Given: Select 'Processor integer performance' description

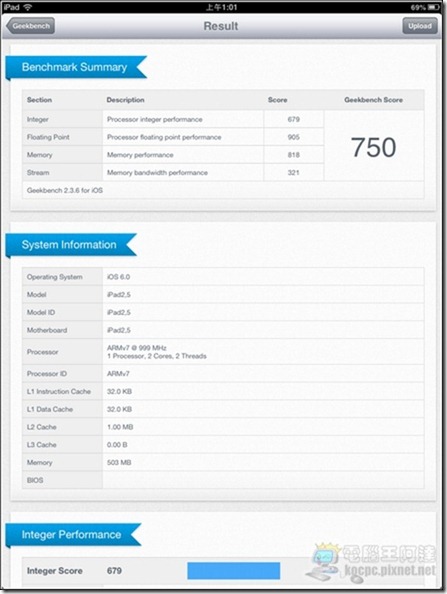Looking at the screenshot, I should coord(155,119).
